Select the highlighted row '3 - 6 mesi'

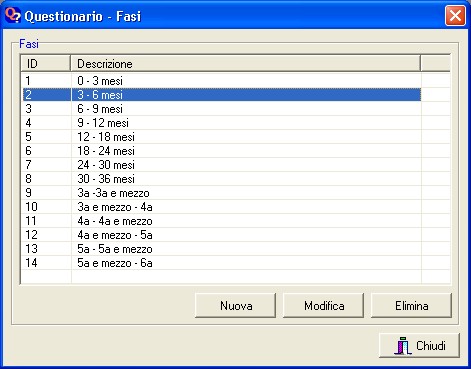click(222, 95)
